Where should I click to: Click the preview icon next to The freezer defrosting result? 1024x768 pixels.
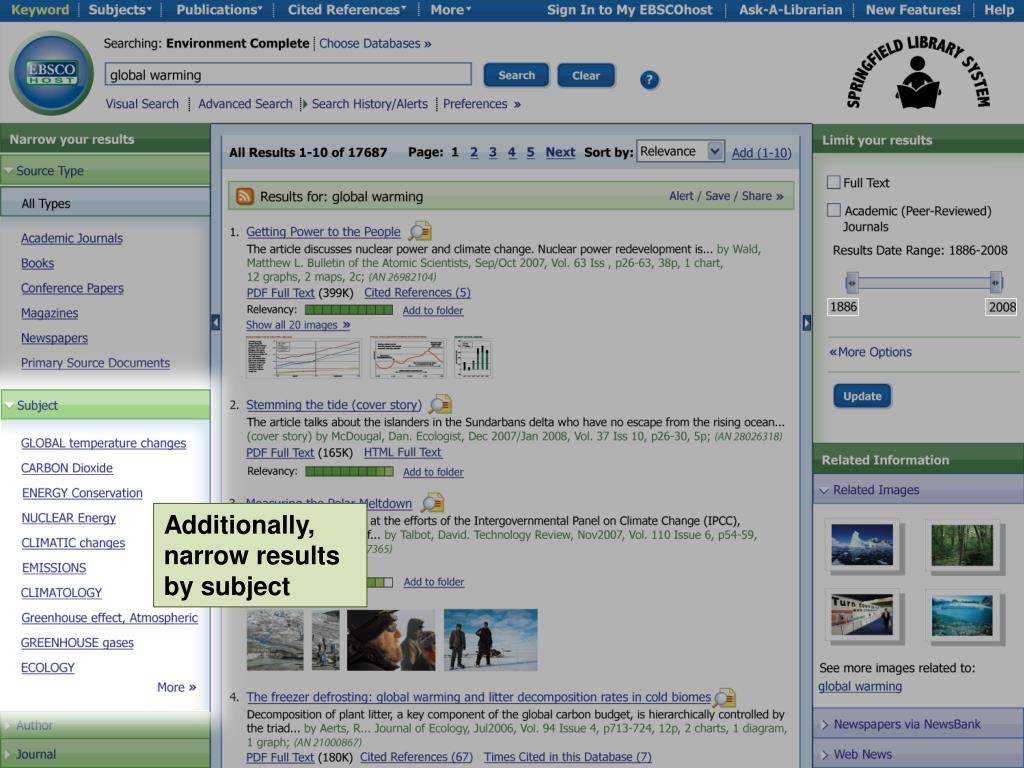pos(724,697)
